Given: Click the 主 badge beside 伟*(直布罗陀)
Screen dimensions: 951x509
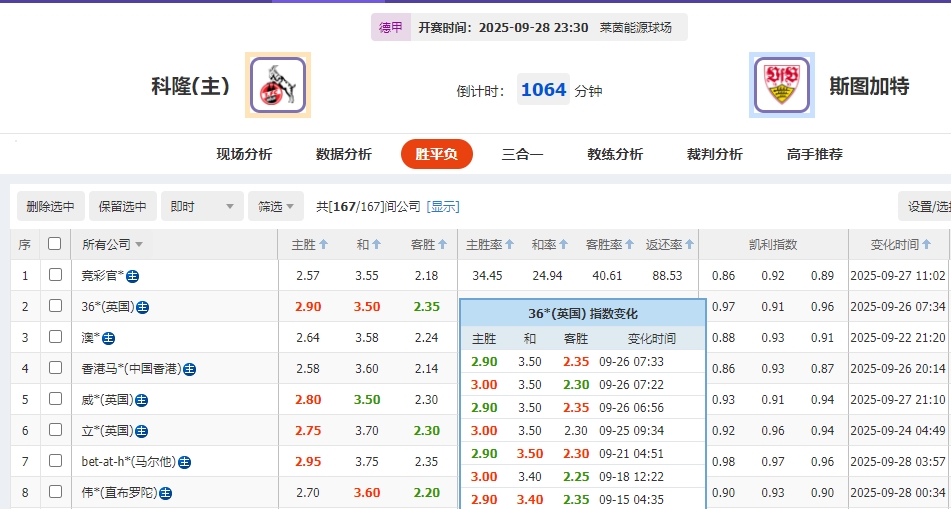Looking at the screenshot, I should (x=165, y=493).
